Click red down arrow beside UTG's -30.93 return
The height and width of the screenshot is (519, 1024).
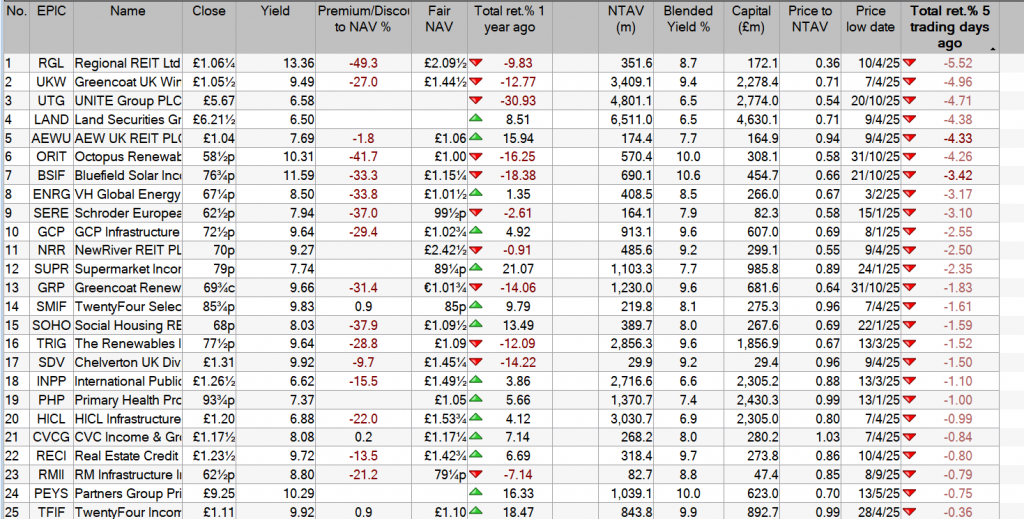476,100
